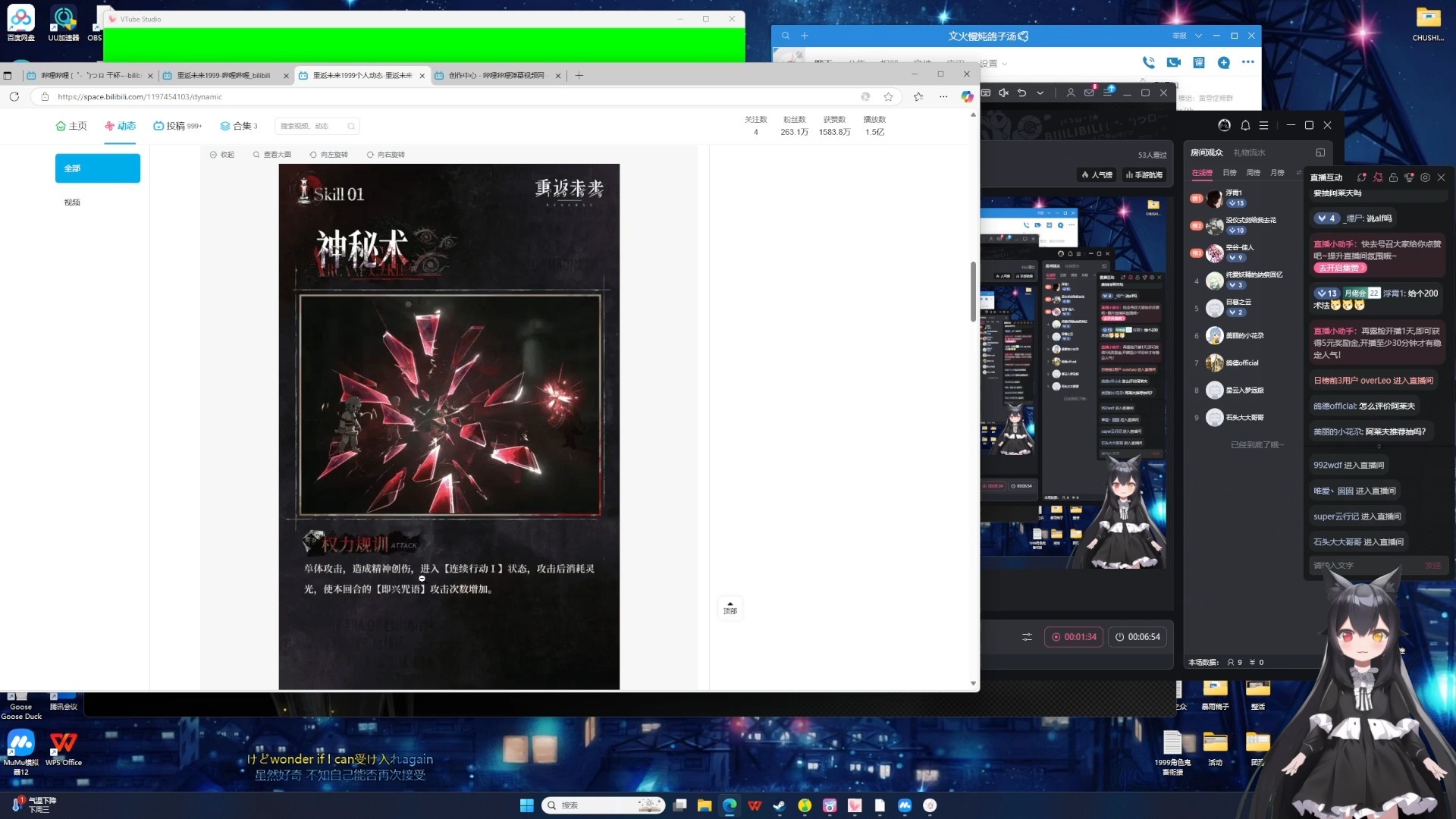
Task: Click the Edge page vertical scrollbar thumb
Action: [x=973, y=291]
